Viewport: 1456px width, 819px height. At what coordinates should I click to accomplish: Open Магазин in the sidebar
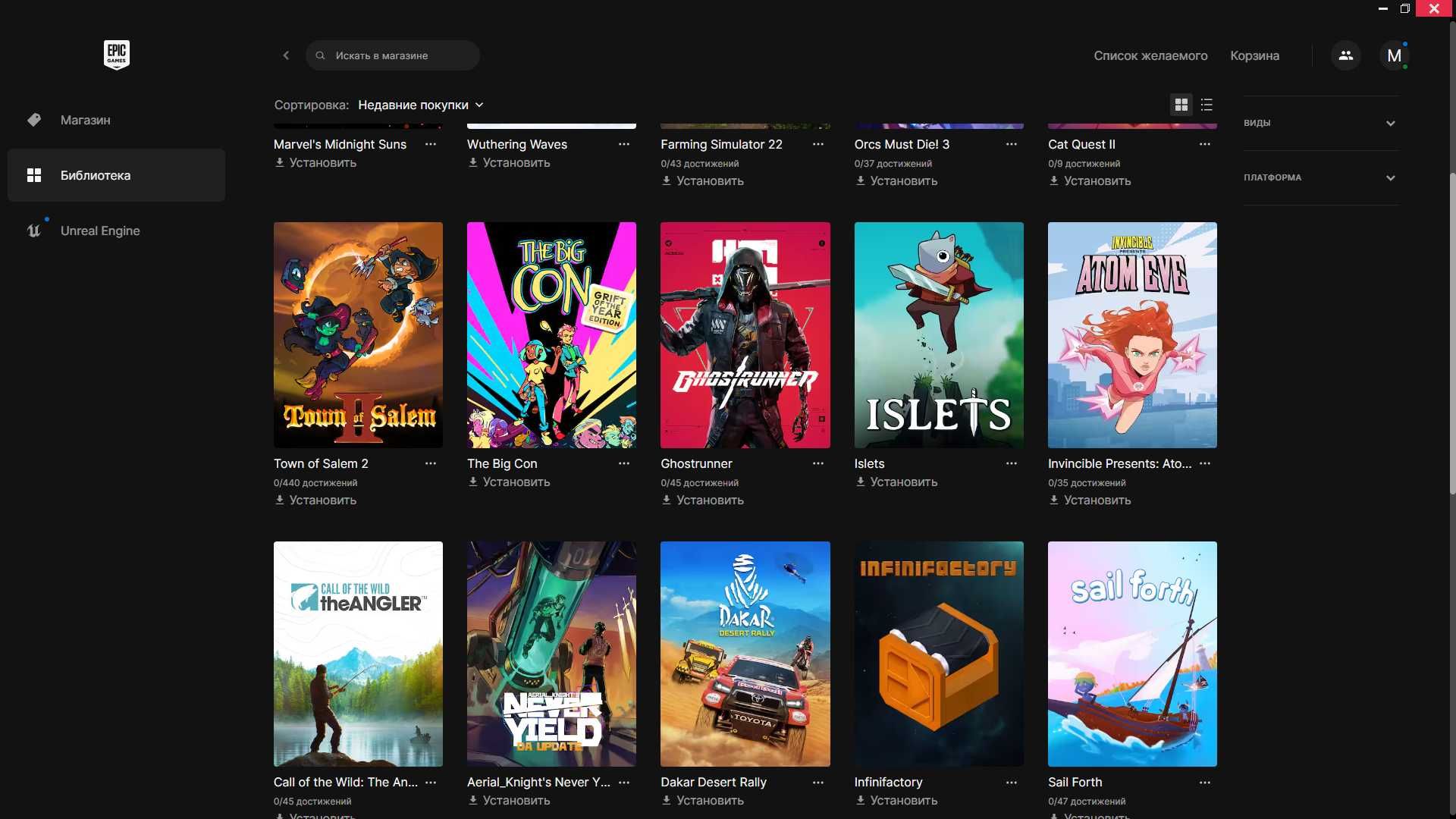[x=116, y=120]
